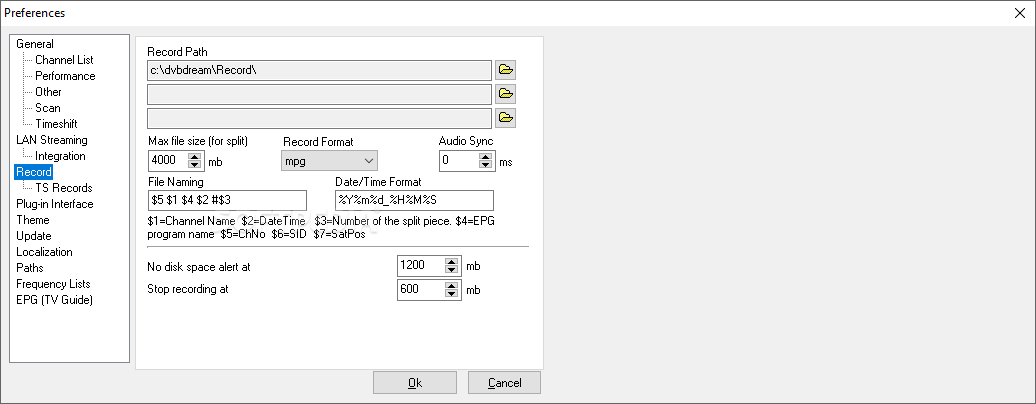Open Theme settings page
The width and height of the screenshot is (1036, 404).
(33, 220)
